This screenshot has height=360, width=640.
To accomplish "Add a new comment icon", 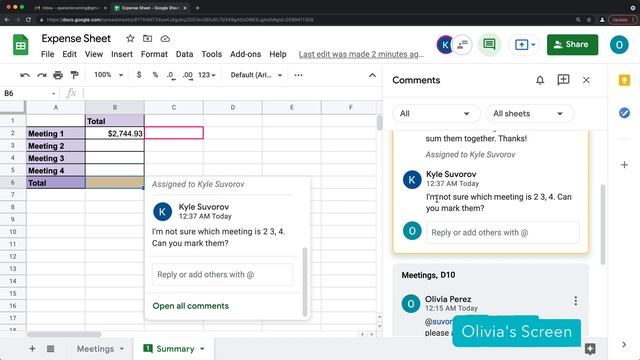I will coord(563,80).
